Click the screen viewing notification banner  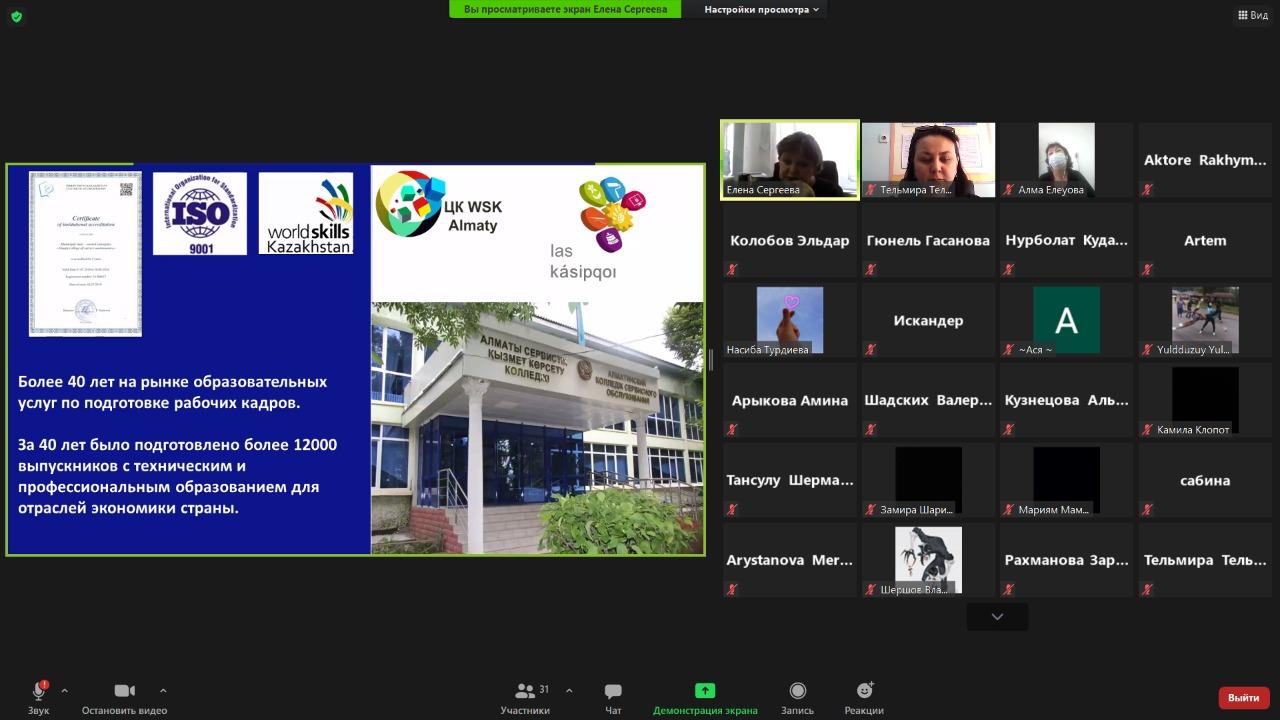tap(565, 10)
